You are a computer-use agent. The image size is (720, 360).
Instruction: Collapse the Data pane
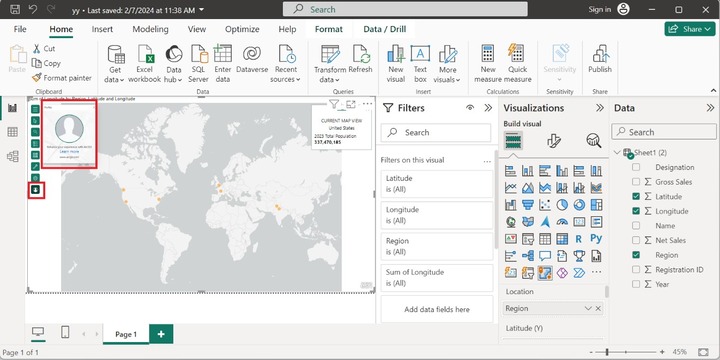710,108
